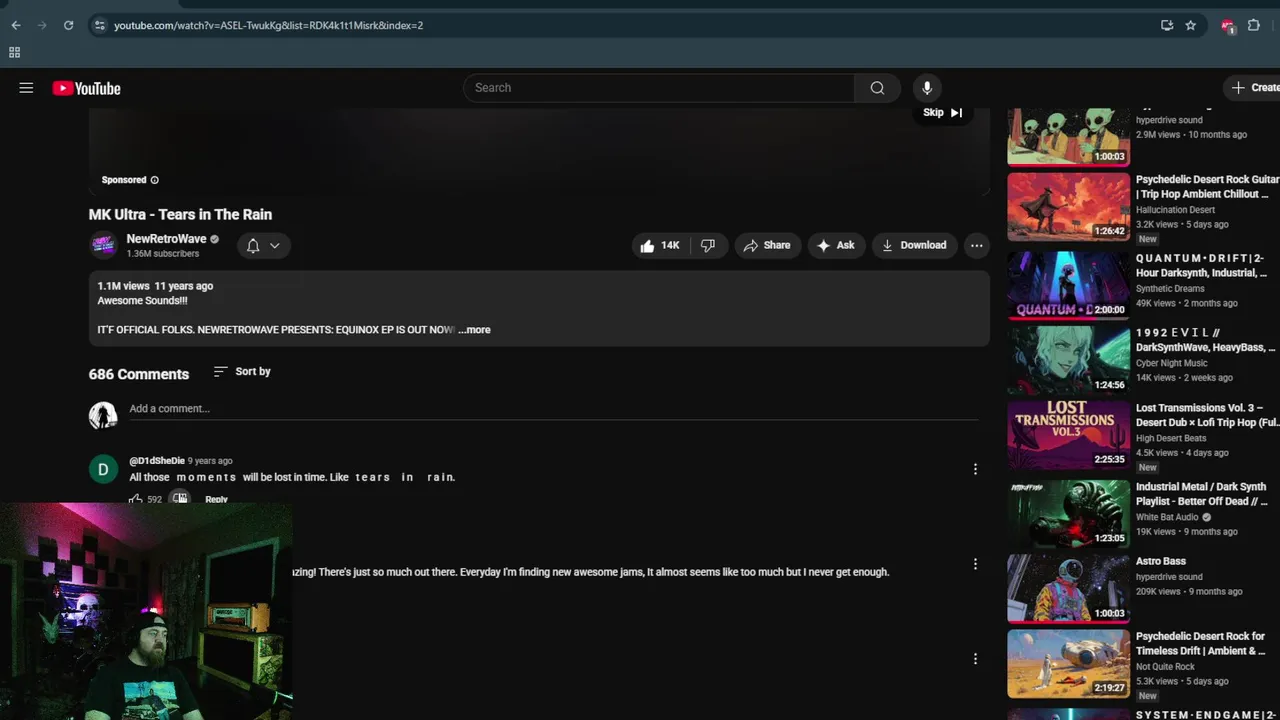Play 1992 EVIL DarkSynthWave thumbnail
Screen dimensions: 1280x720
(x=1068, y=360)
